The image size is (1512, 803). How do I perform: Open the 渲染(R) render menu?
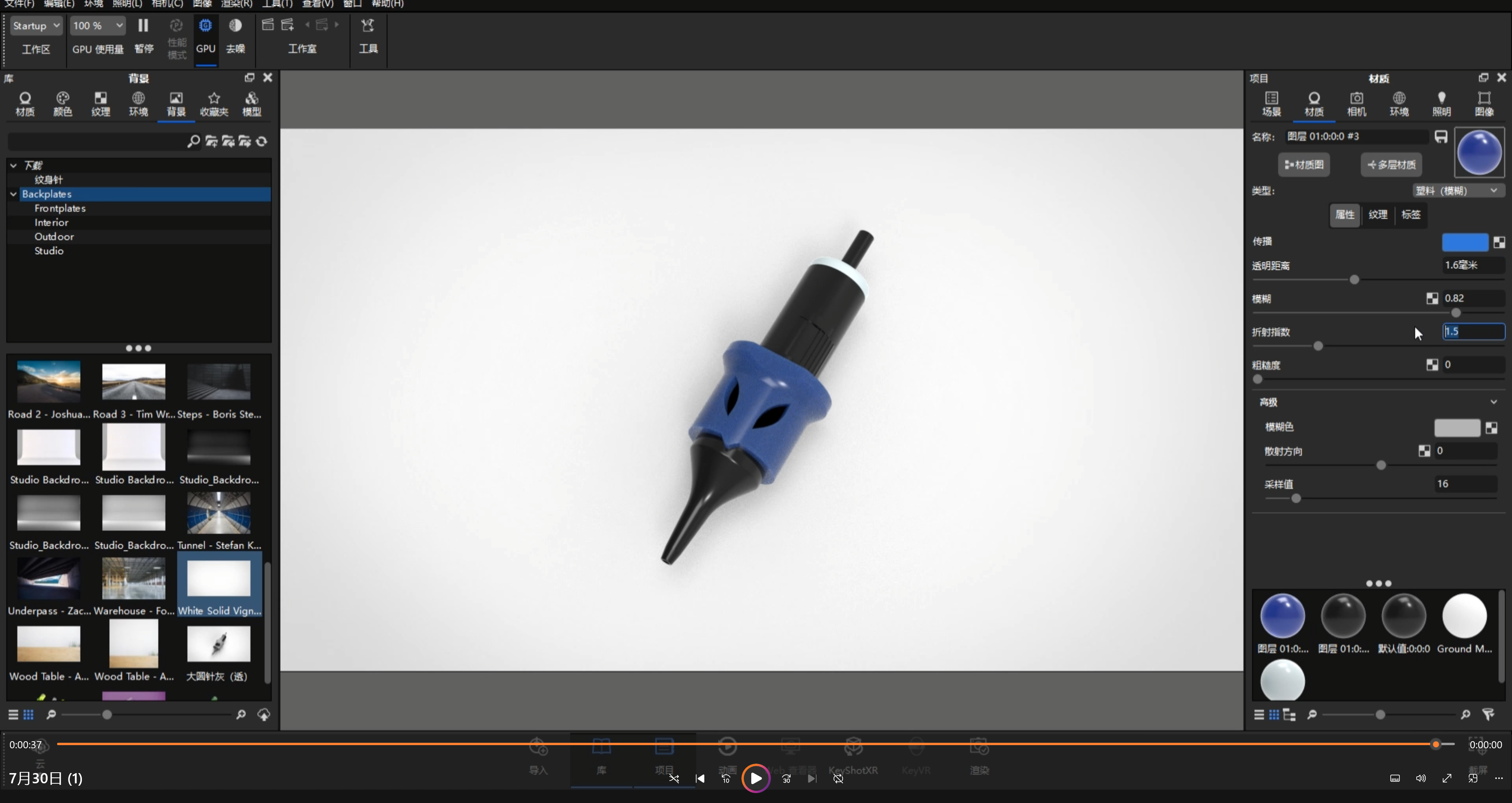coord(237,4)
